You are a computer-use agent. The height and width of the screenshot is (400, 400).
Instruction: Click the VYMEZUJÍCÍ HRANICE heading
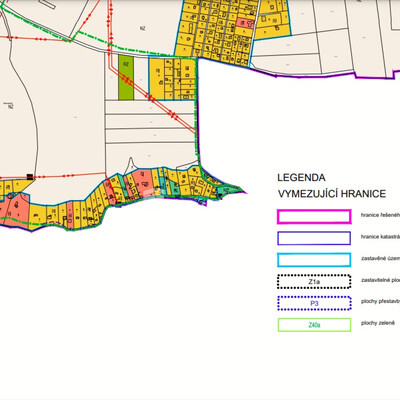click(x=332, y=194)
